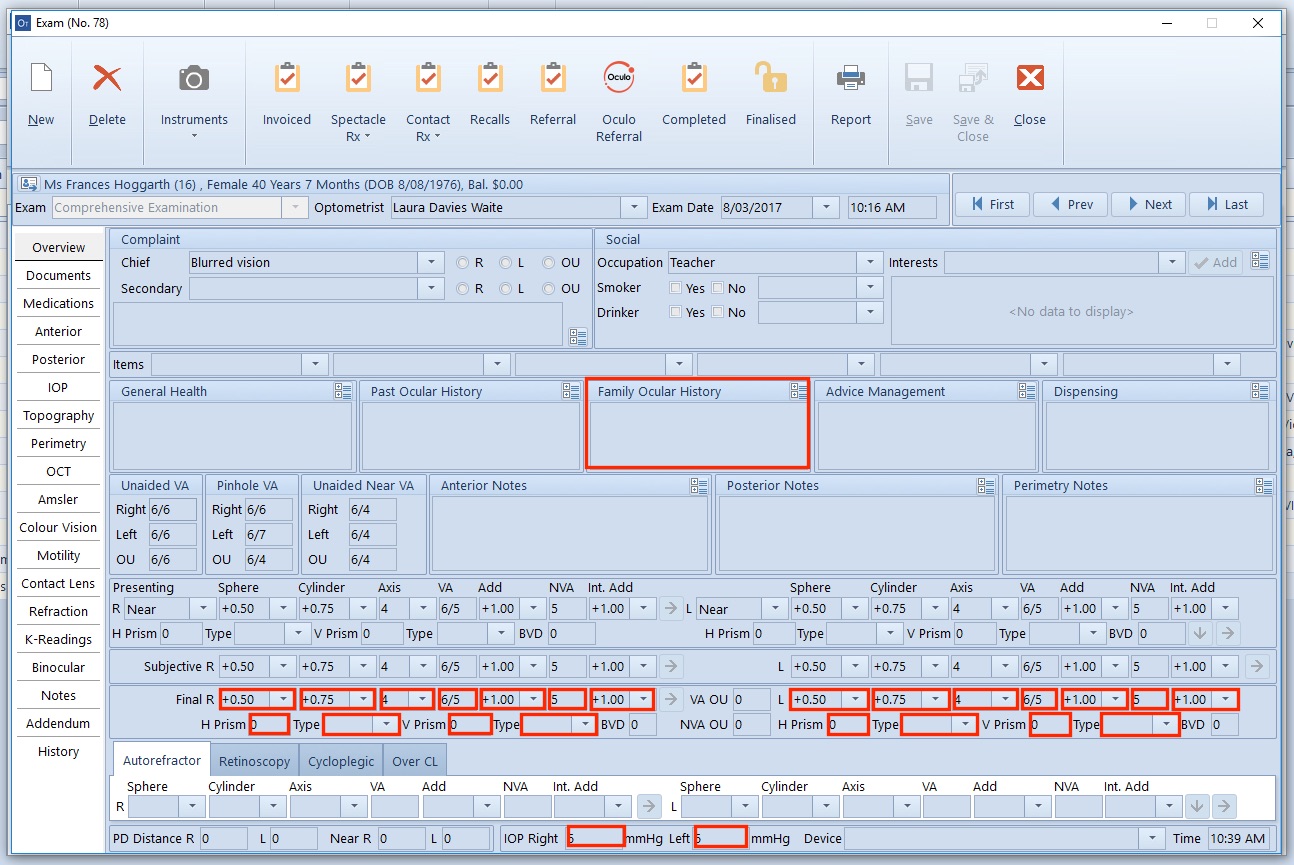This screenshot has height=865, width=1294.
Task: Navigate to the Next exam
Action: pos(1148,204)
